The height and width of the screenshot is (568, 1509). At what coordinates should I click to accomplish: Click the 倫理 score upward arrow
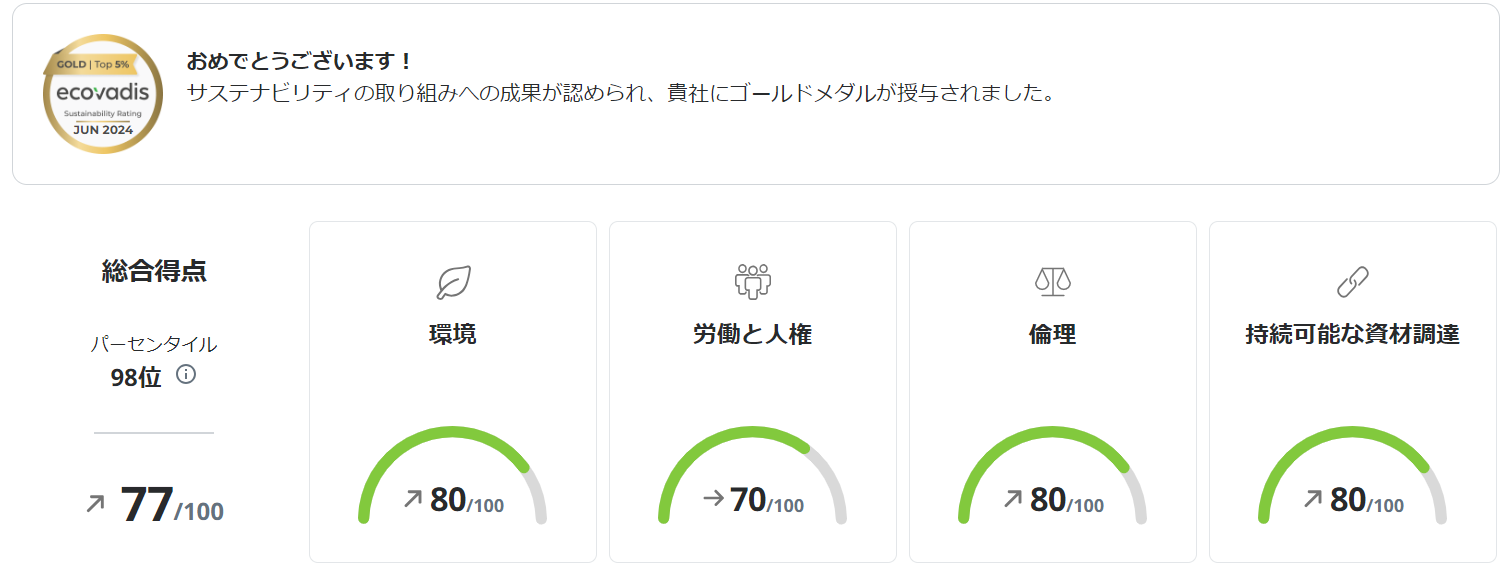point(1013,498)
